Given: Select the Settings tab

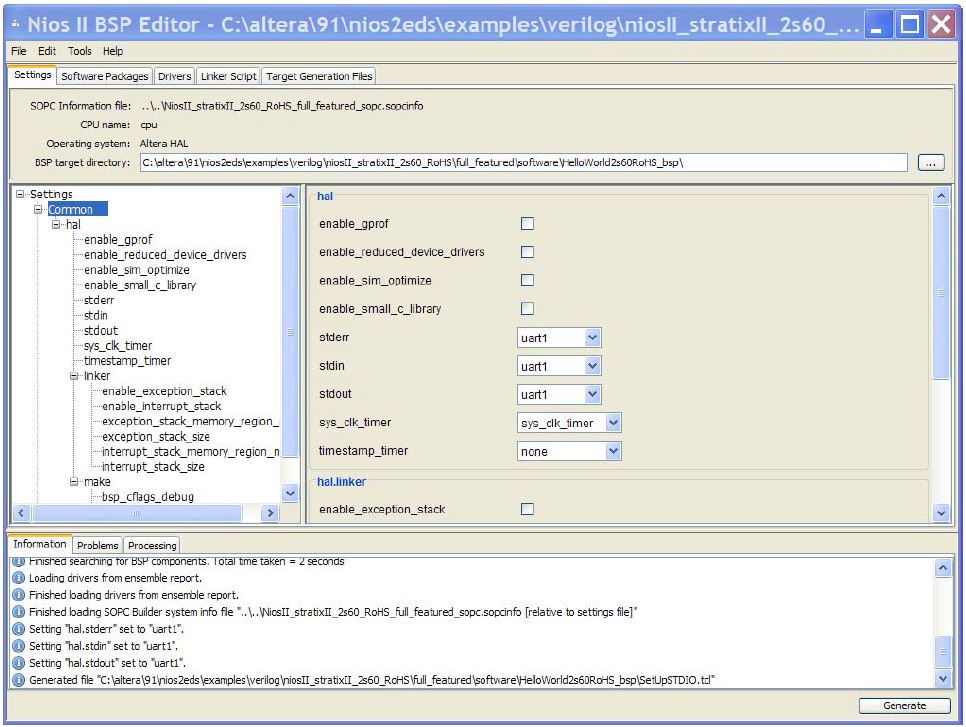Looking at the screenshot, I should coord(33,75).
